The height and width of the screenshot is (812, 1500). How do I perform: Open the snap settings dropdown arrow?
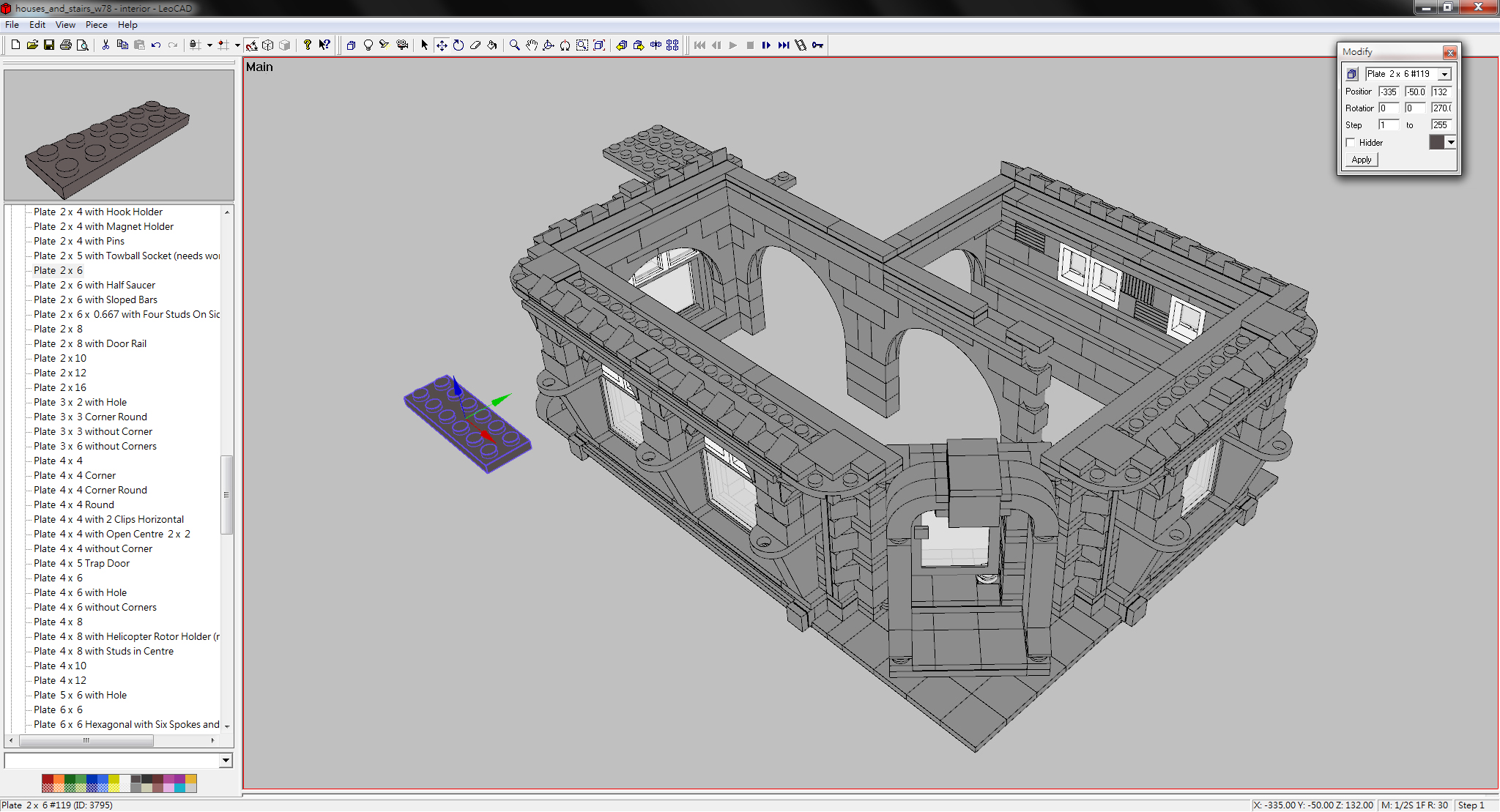tap(209, 45)
